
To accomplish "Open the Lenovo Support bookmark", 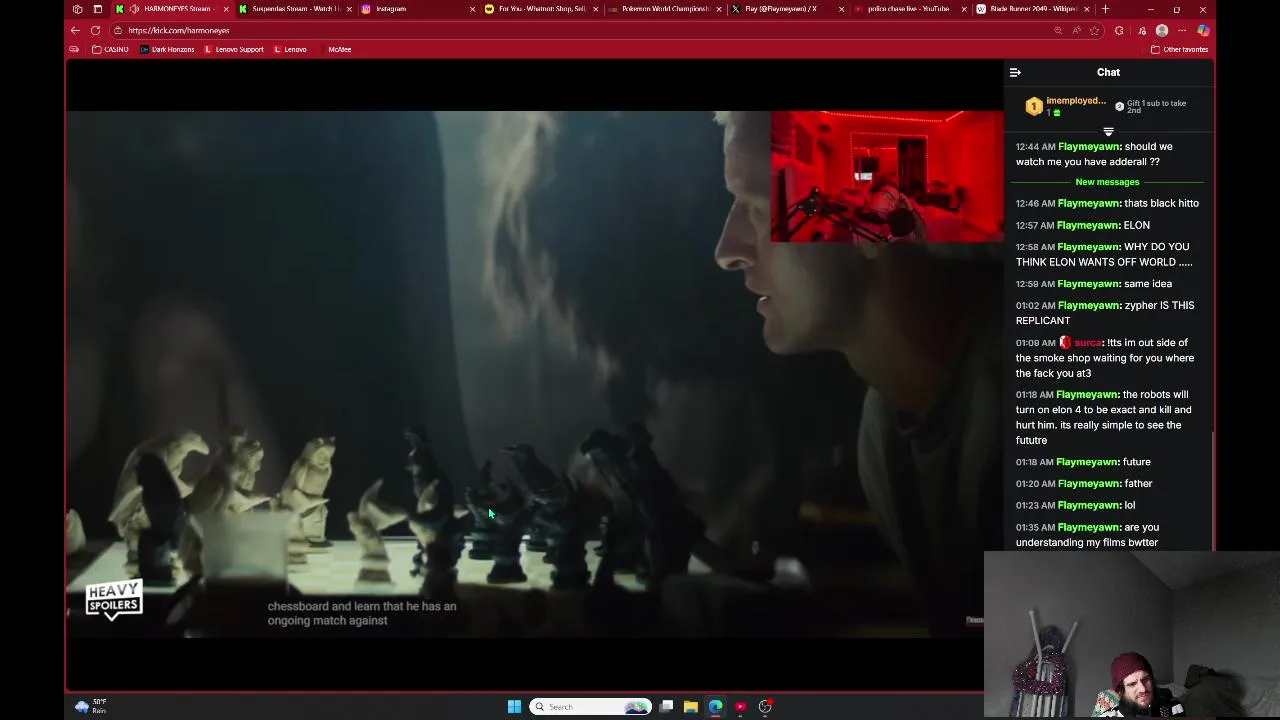I will point(234,49).
